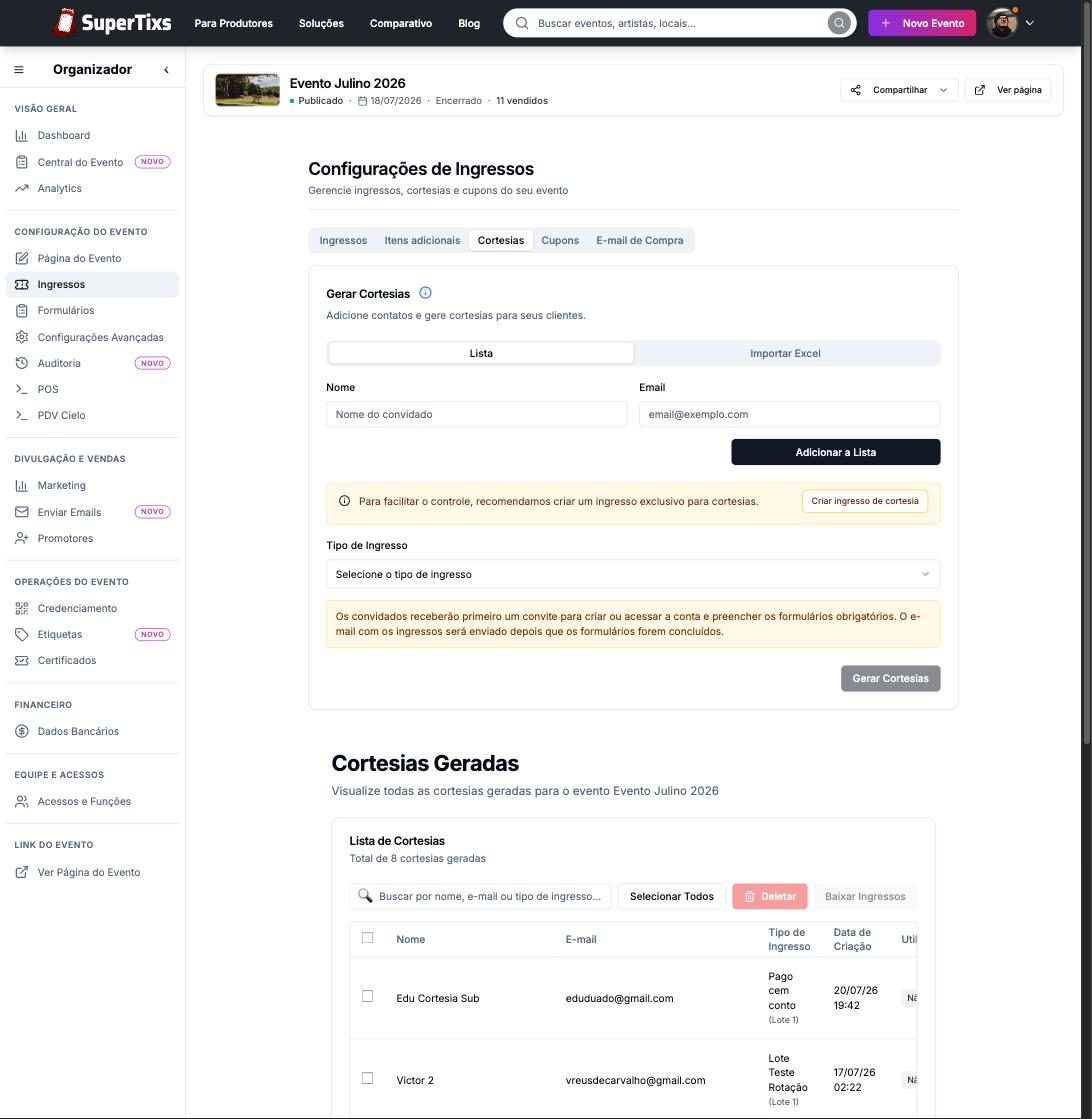This screenshot has width=1092, height=1119.
Task: Open the Tipo de Ingresso dropdown
Action: pos(633,574)
